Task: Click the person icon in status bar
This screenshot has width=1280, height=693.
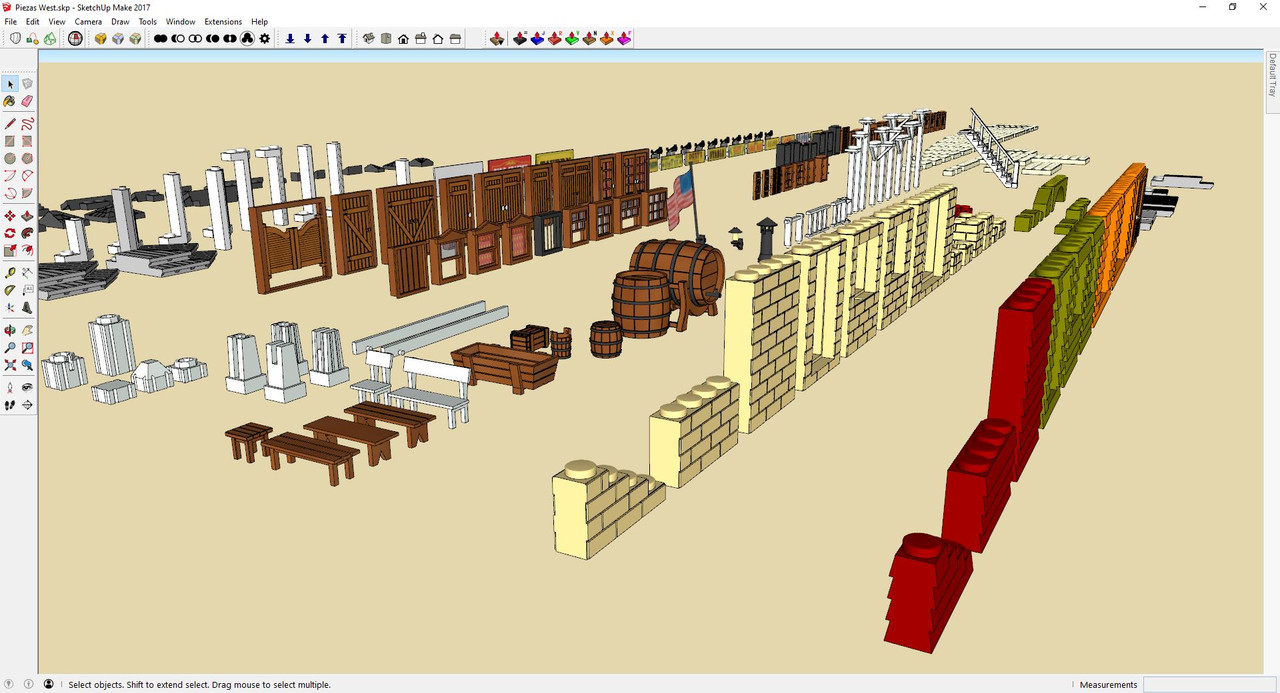Action: click(x=48, y=684)
